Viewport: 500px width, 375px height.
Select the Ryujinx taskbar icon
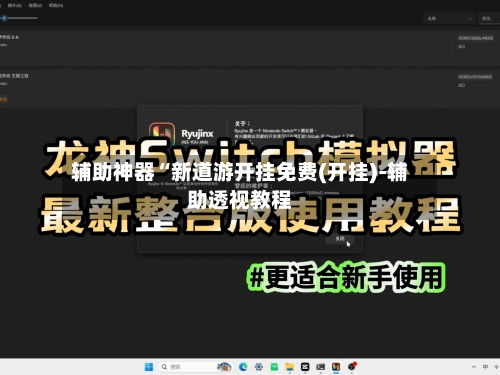[x=336, y=367]
